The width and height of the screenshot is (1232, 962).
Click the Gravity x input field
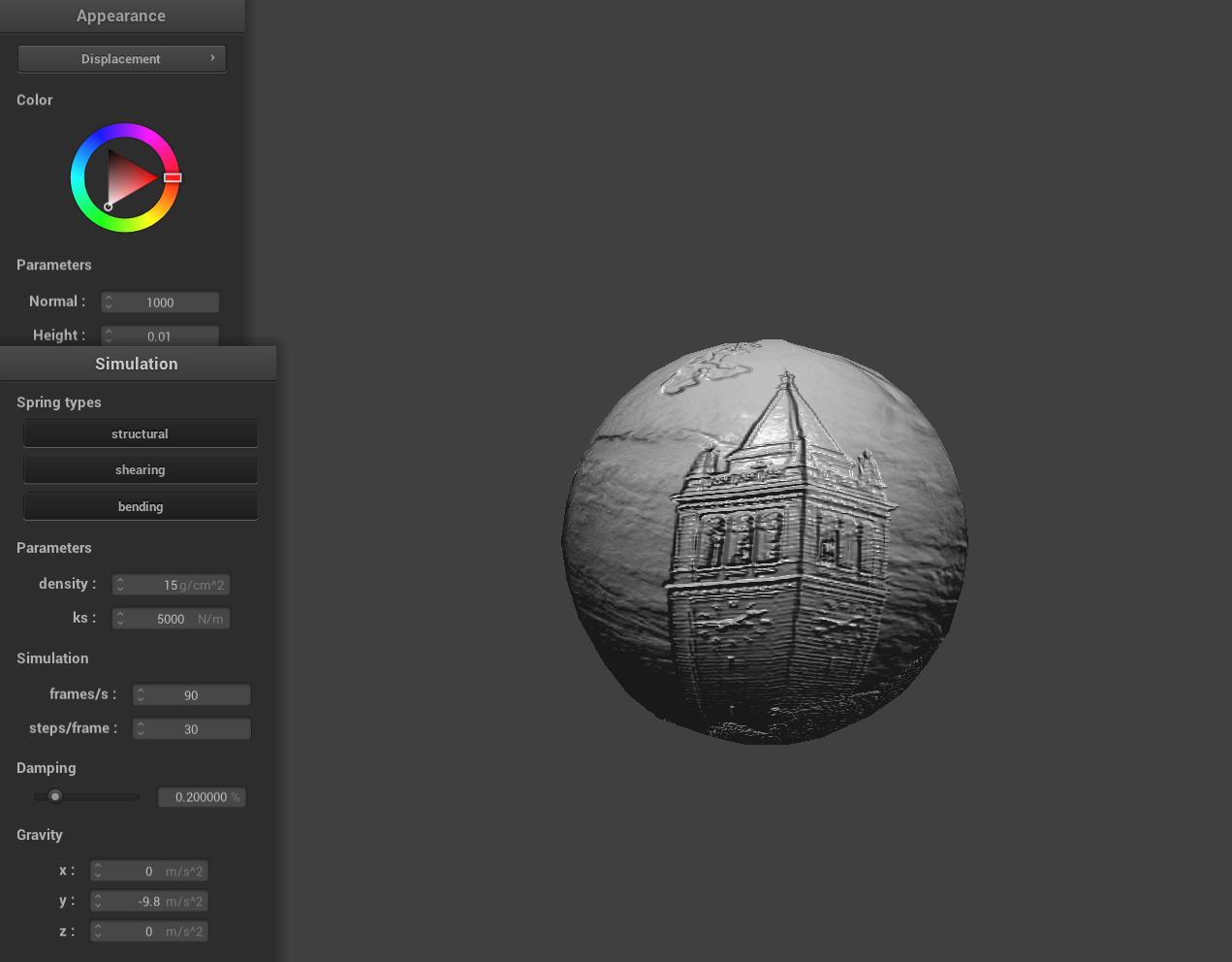(149, 871)
